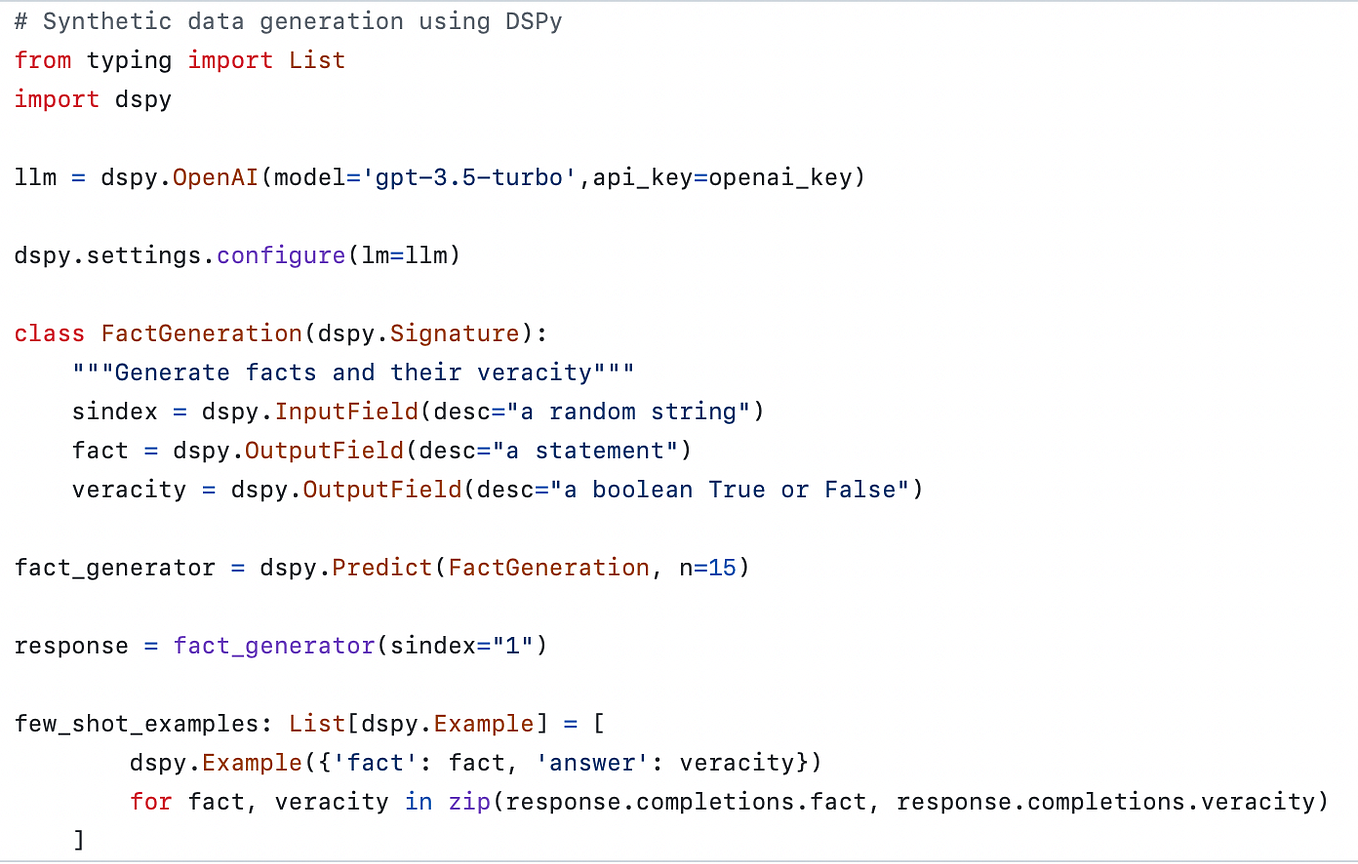
Task: Click the variable "llm" at assignment start
Action: 36,178
